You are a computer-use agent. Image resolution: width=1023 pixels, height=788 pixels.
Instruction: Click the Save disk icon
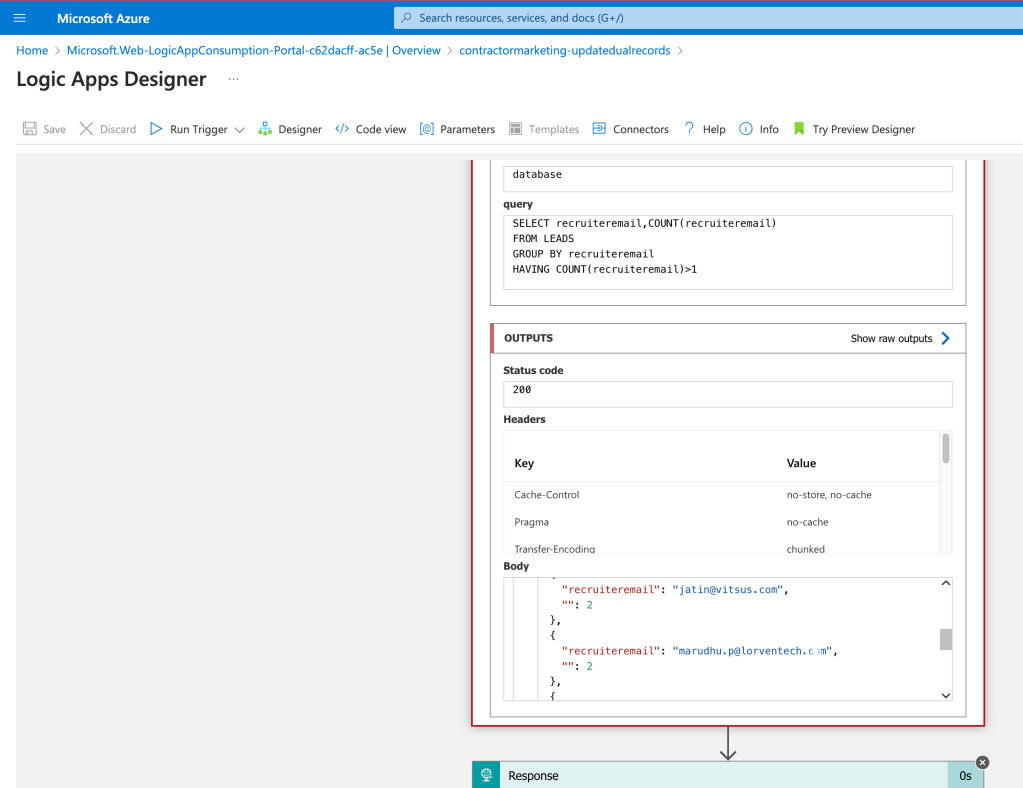(29, 129)
